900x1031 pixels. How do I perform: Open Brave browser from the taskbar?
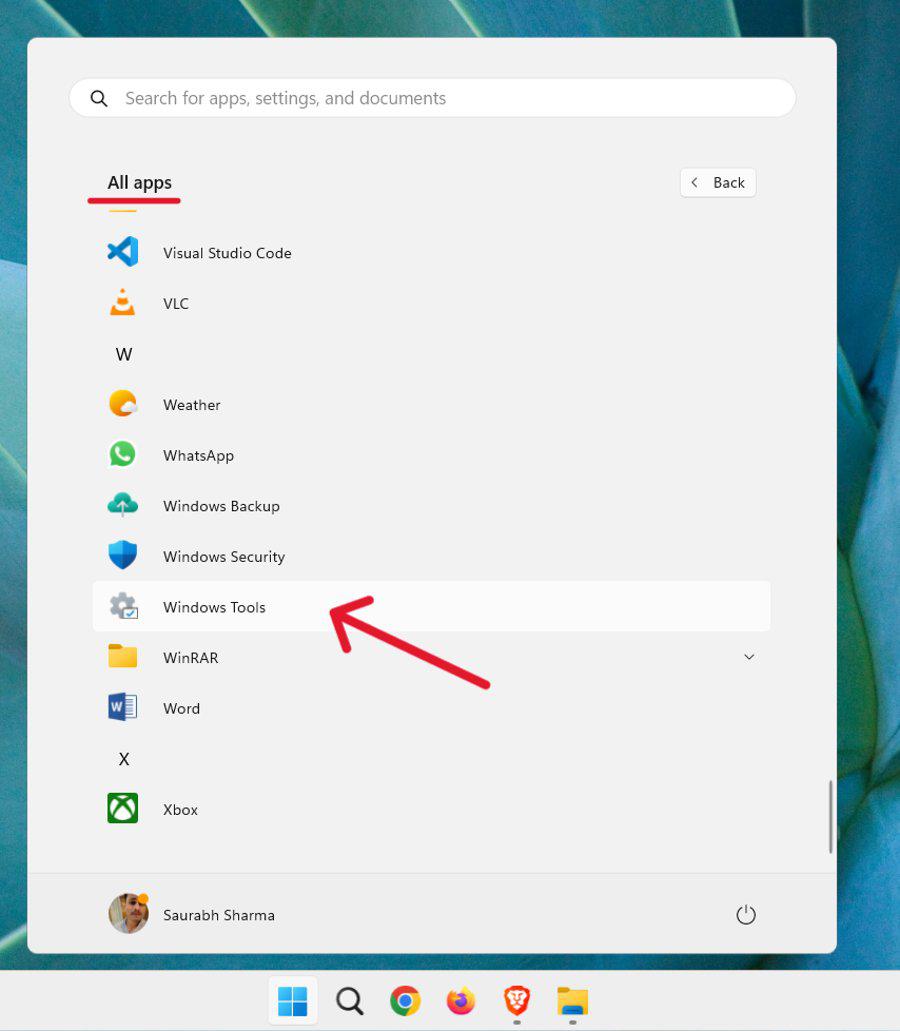coord(516,1000)
